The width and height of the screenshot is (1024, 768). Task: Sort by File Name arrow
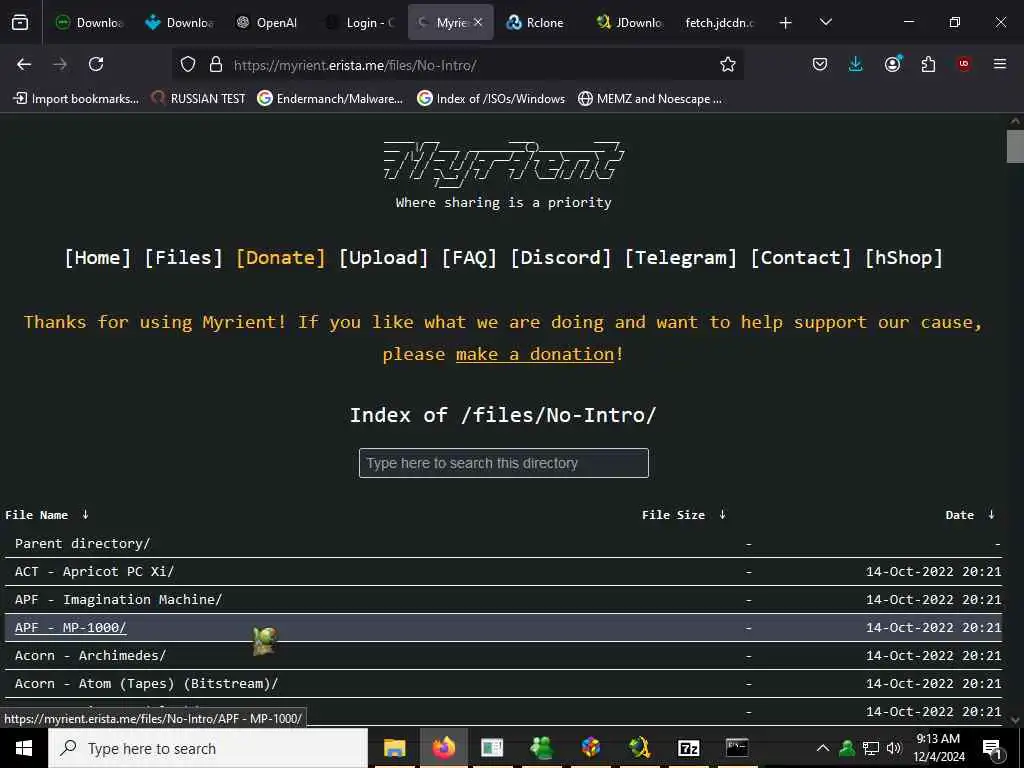tap(86, 515)
